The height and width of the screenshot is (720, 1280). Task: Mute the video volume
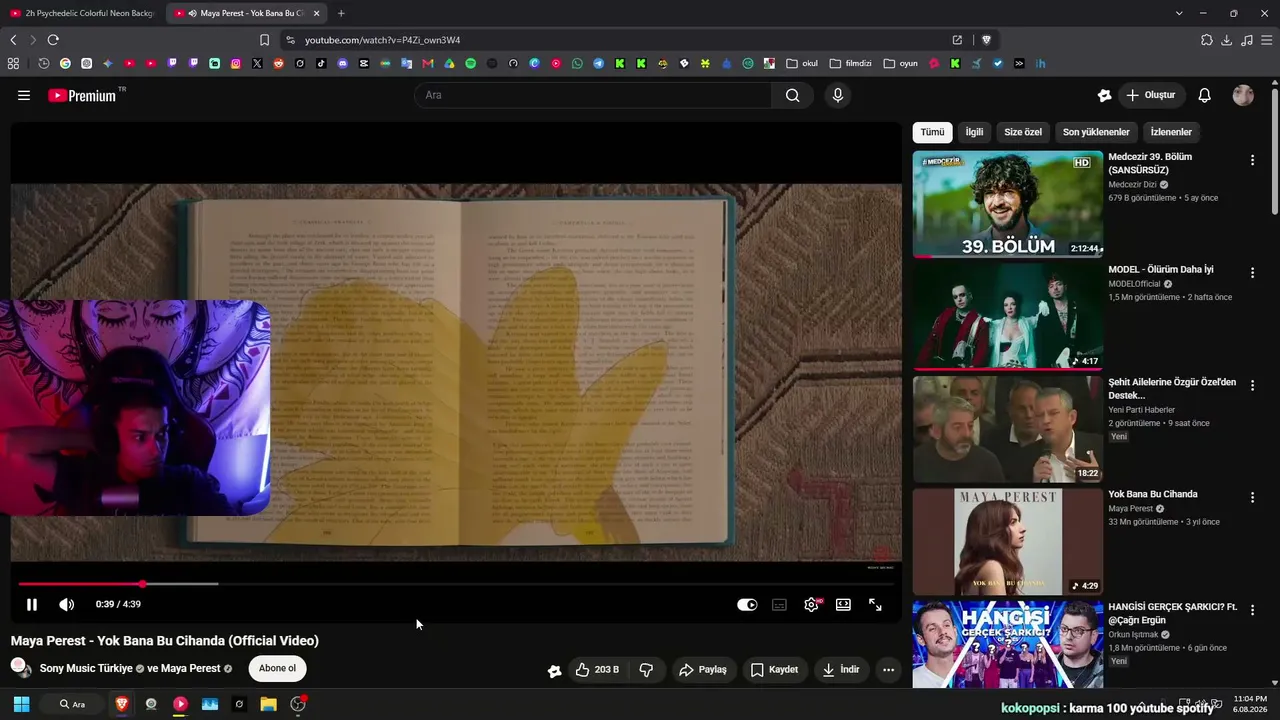coord(66,605)
